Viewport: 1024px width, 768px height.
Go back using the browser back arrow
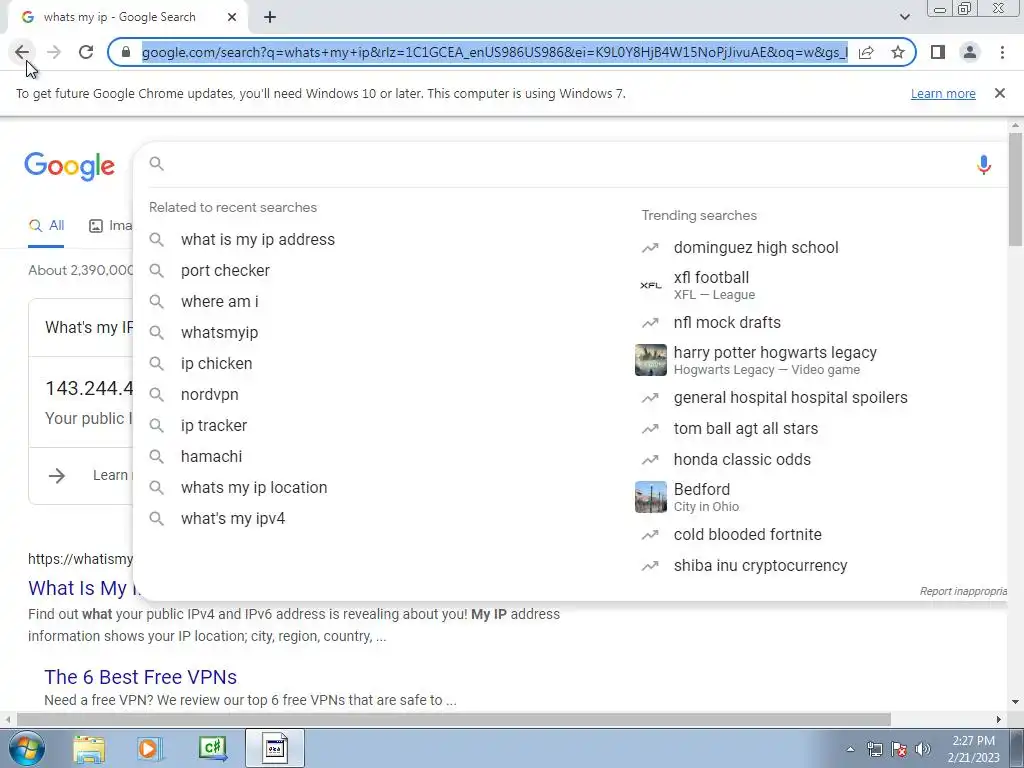coord(22,52)
